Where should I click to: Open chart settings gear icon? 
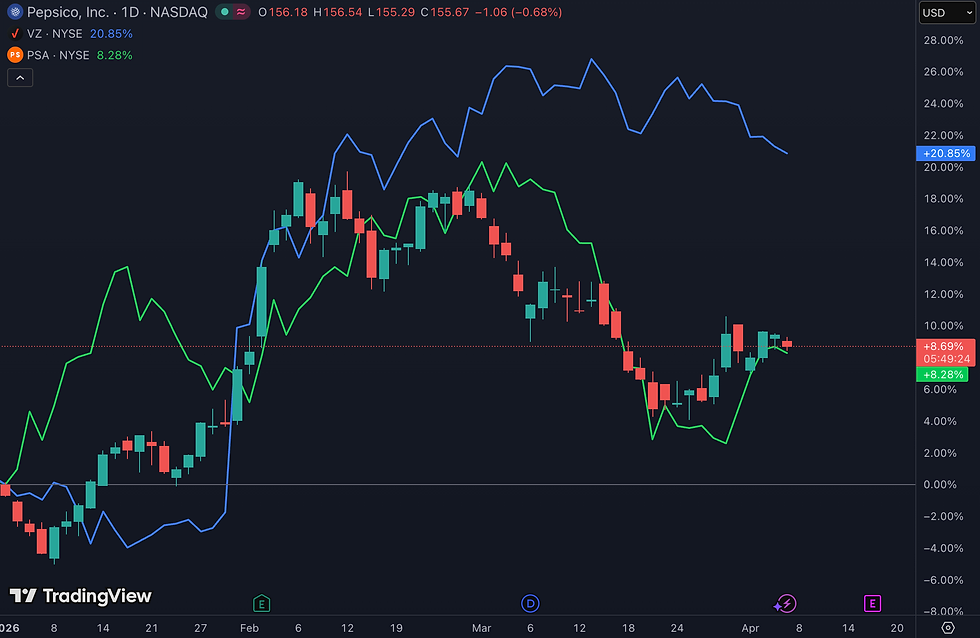click(948, 627)
